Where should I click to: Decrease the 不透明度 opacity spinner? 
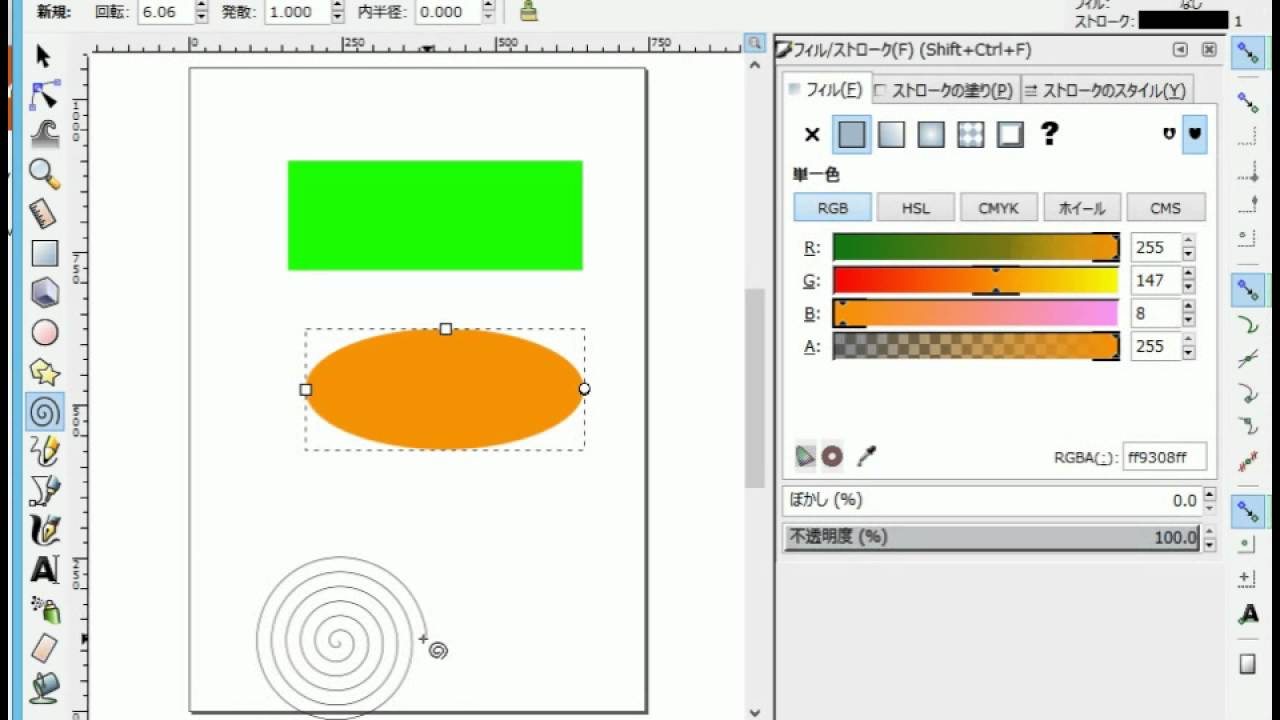point(1209,545)
